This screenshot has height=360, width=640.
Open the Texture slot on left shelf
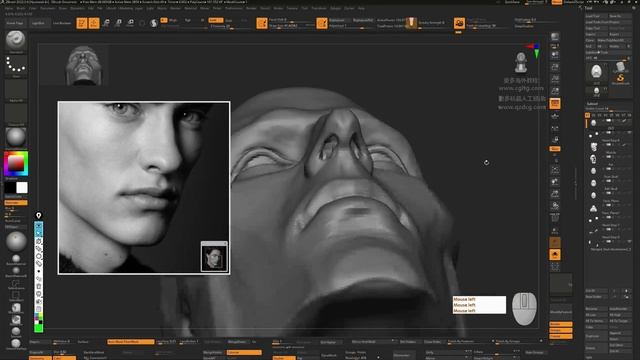[x=16, y=114]
